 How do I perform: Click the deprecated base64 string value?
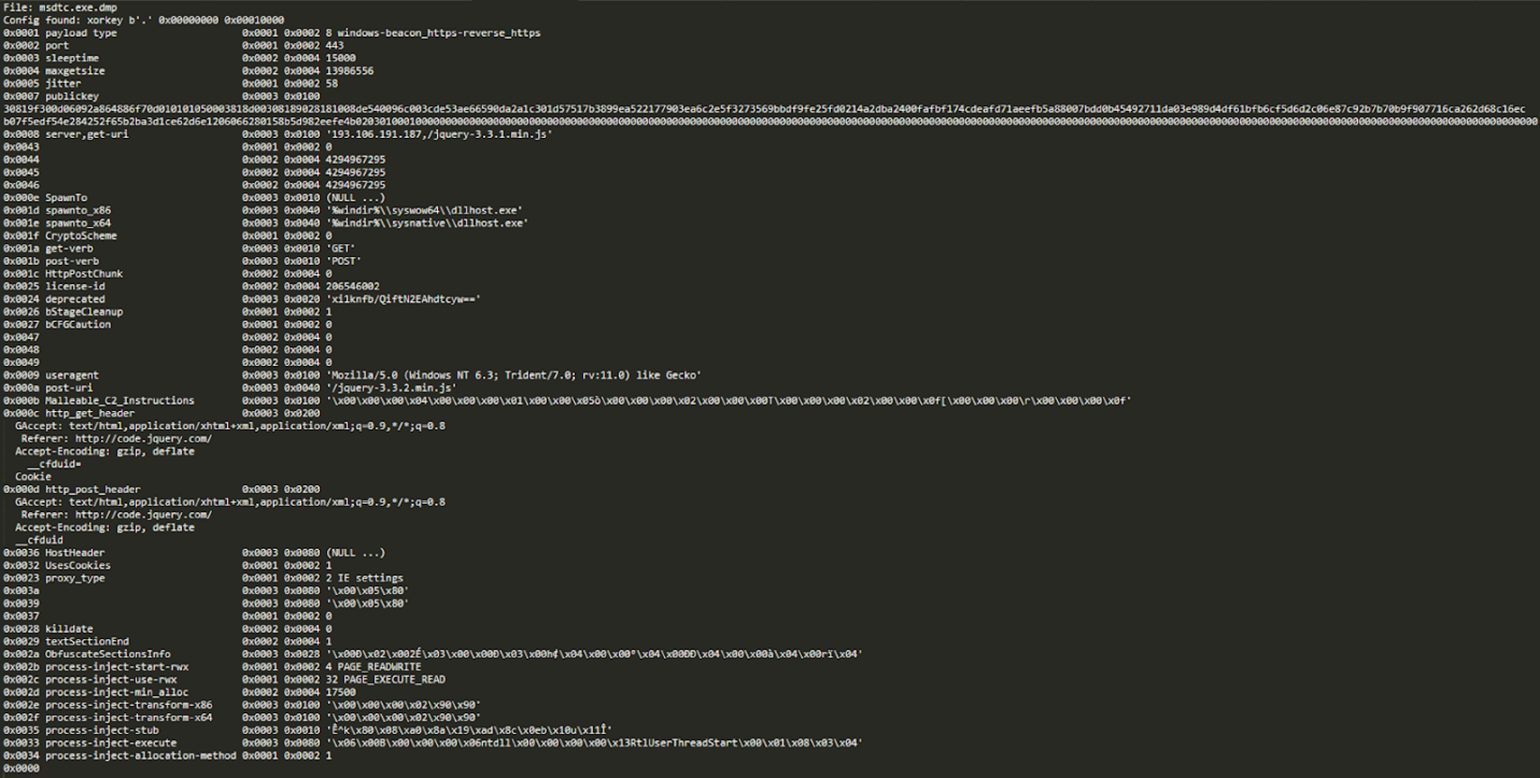click(404, 299)
